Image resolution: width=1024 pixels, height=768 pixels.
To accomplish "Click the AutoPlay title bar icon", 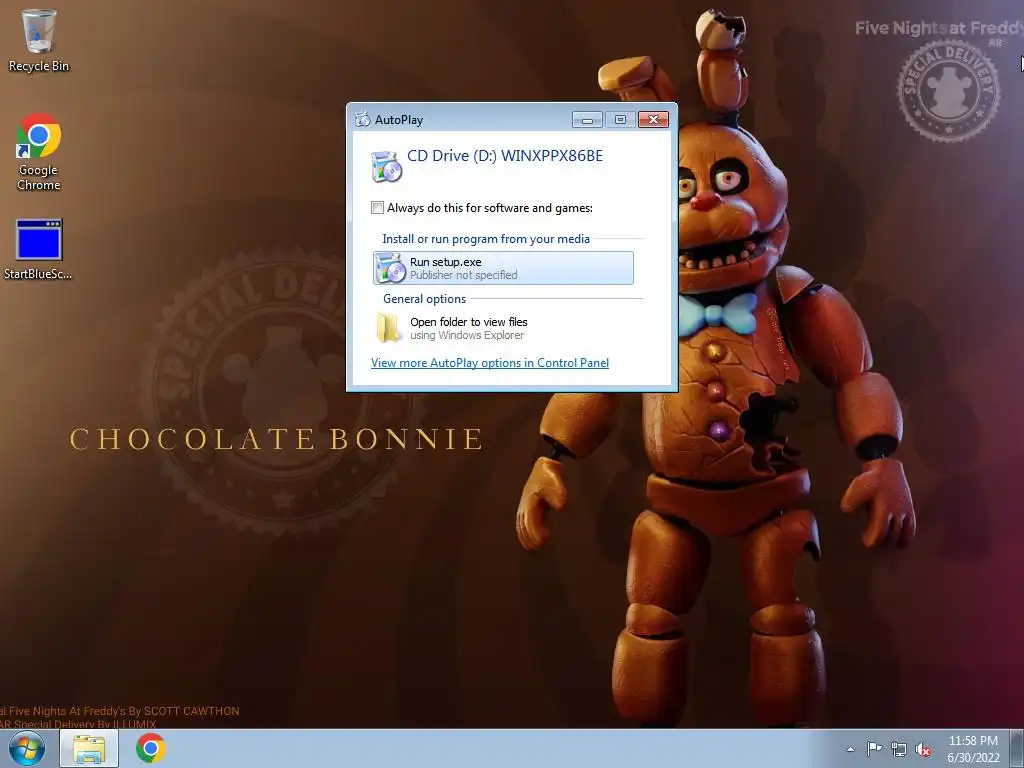I will (x=362, y=120).
